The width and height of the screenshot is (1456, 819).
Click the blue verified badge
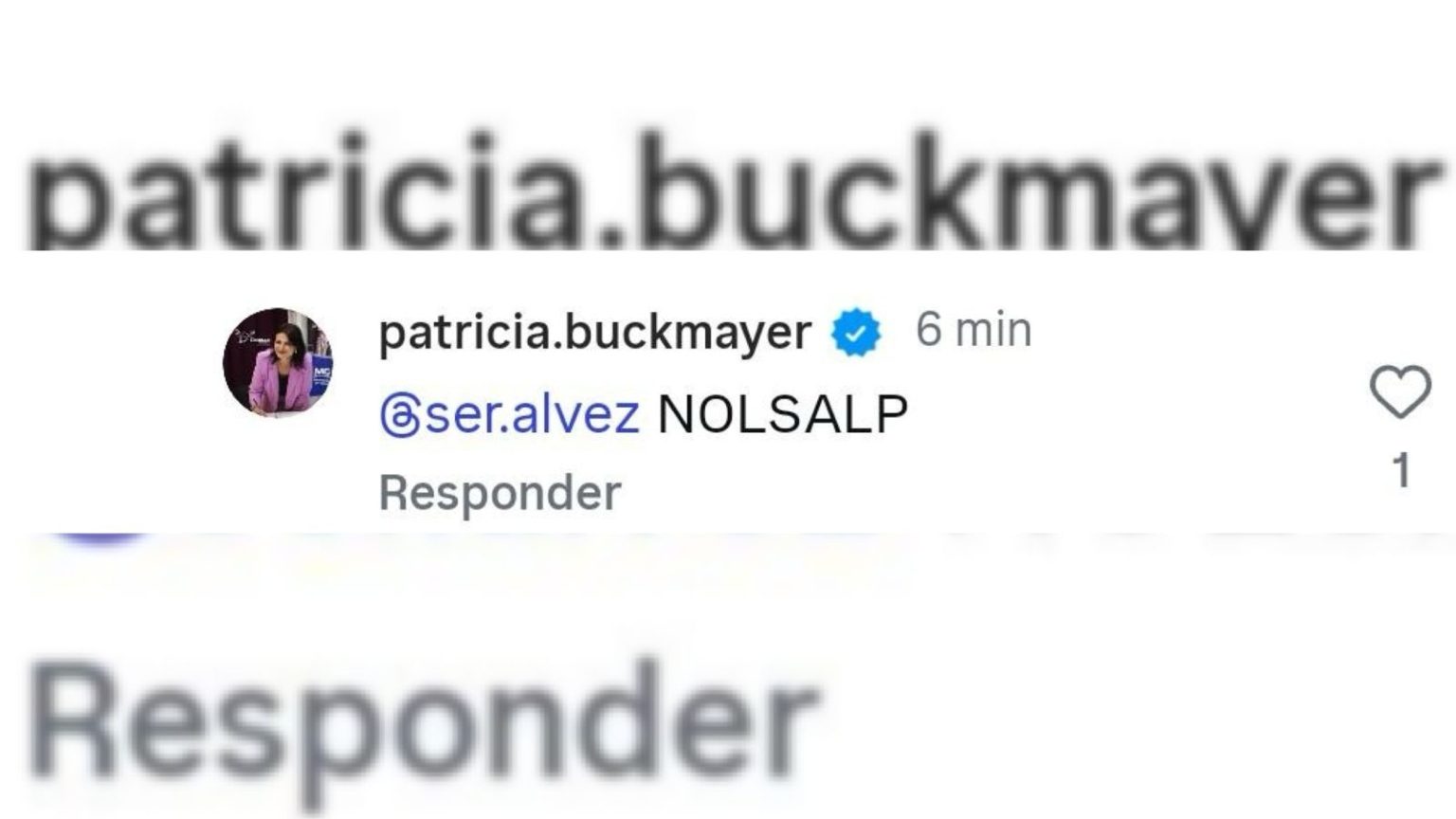tap(855, 333)
